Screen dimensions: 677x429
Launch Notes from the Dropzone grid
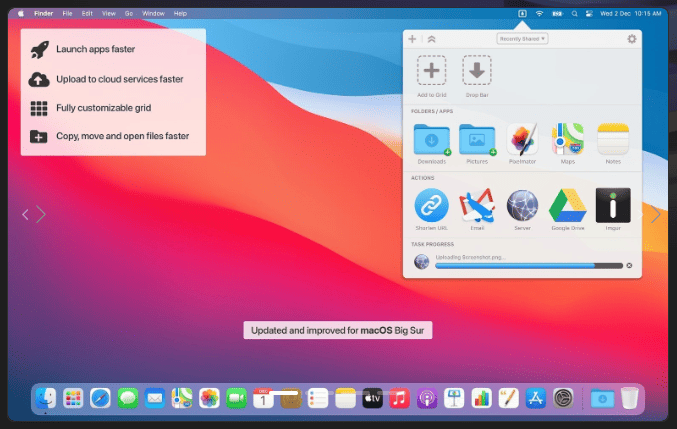(613, 139)
